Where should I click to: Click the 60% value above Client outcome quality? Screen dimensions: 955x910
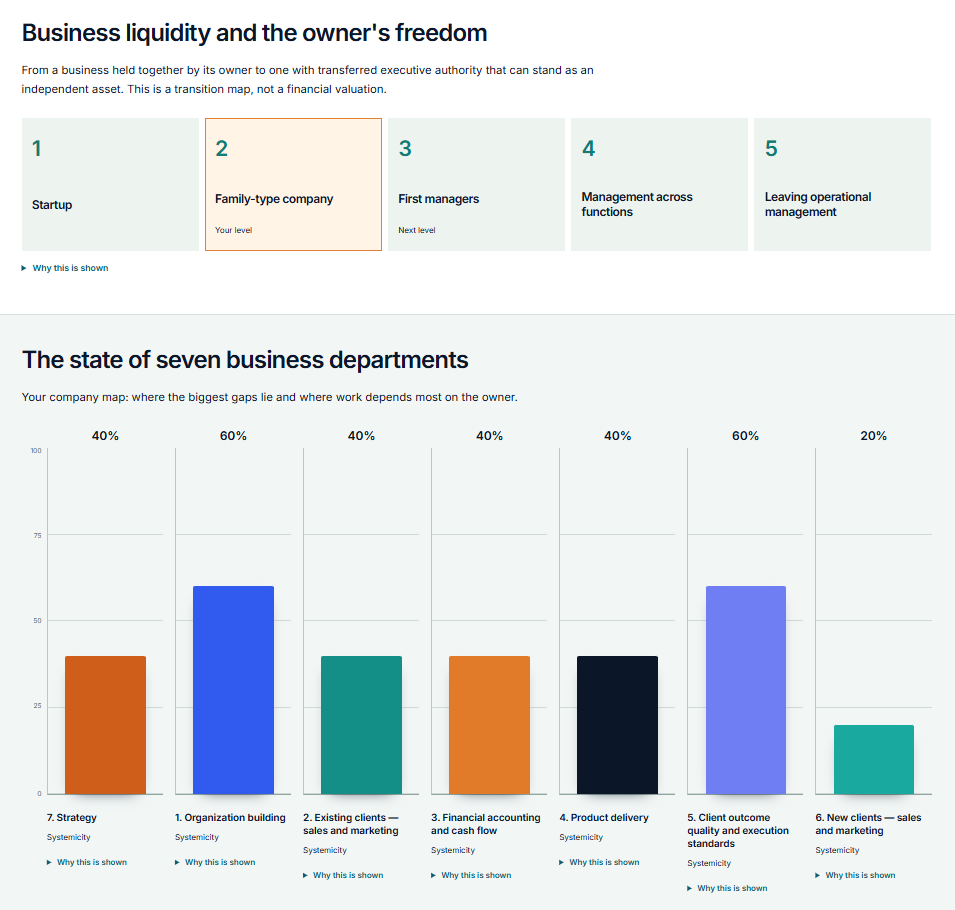[745, 436]
